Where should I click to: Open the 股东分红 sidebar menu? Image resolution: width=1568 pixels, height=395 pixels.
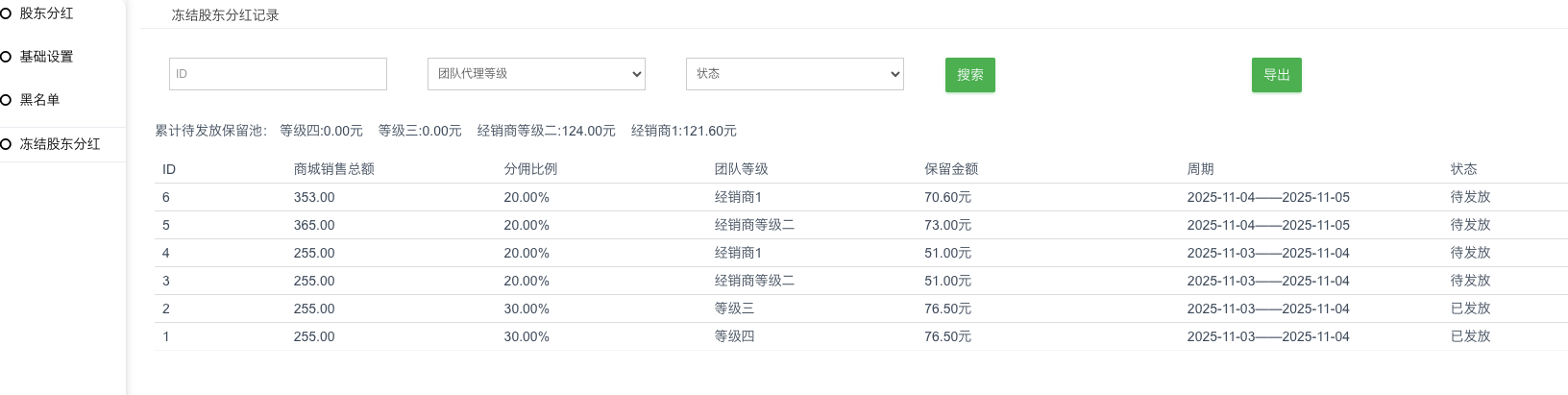click(46, 13)
